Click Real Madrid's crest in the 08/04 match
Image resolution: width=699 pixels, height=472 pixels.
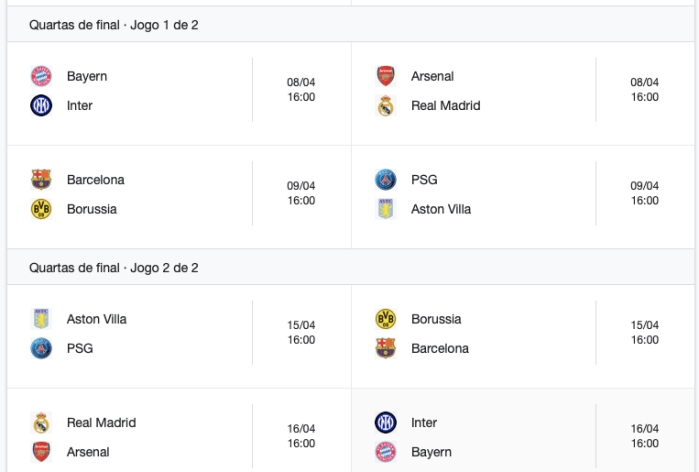385,105
